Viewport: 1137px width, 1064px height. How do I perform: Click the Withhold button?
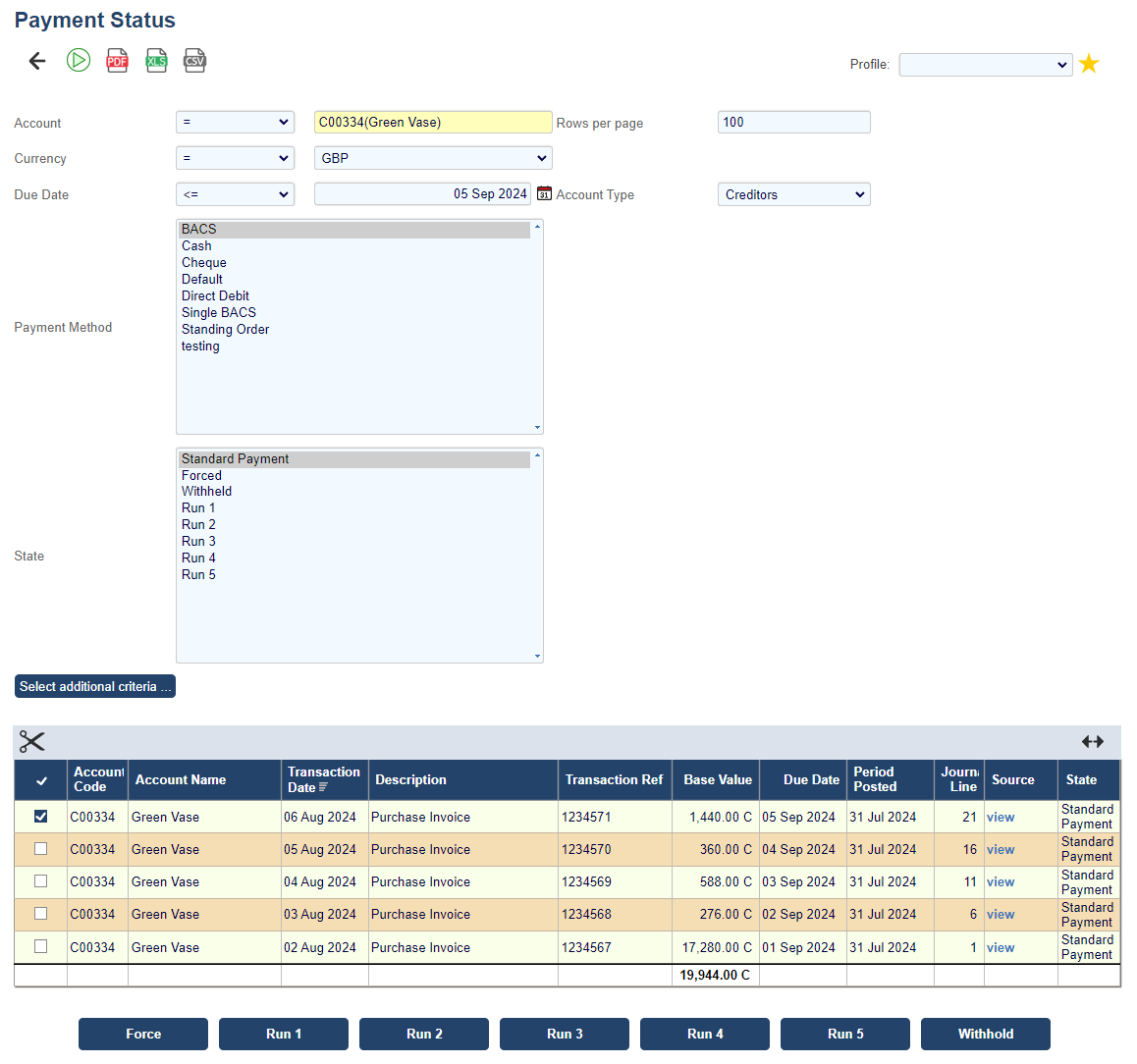[x=985, y=1034]
